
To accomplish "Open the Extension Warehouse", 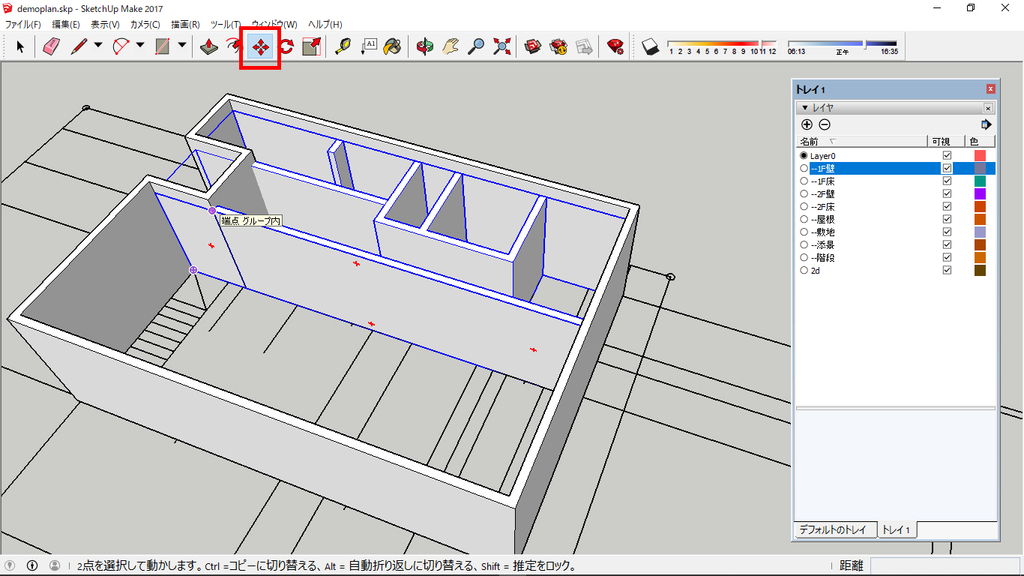I will coord(558,46).
